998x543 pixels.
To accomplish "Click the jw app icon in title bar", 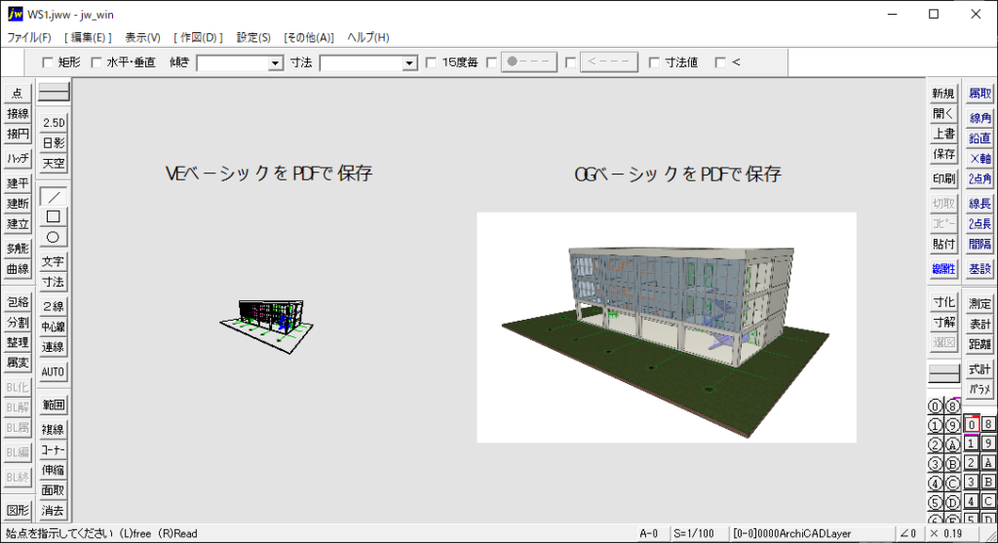I will pos(15,13).
